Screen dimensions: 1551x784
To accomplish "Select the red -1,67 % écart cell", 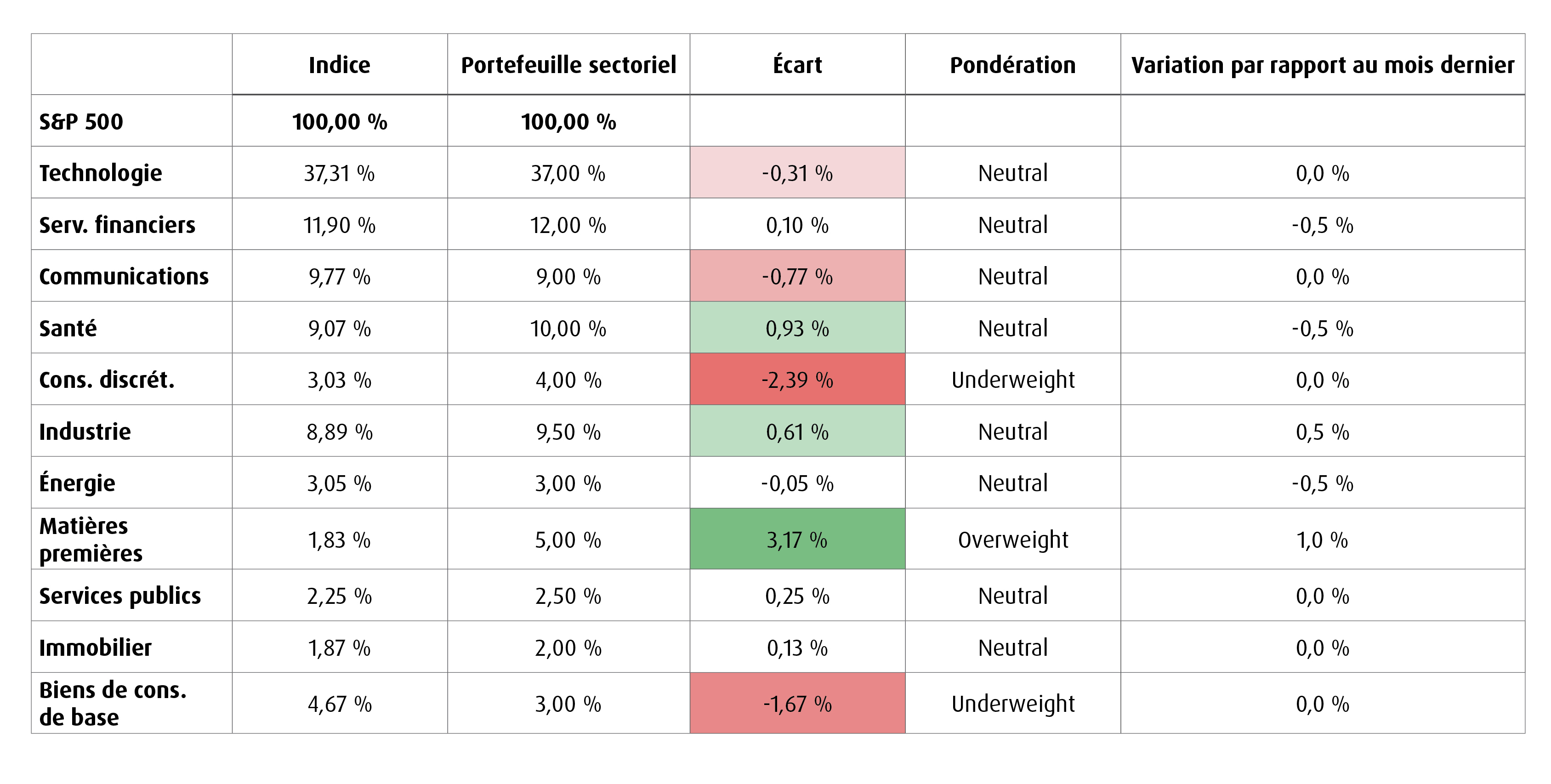I will pyautogui.click(x=797, y=703).
